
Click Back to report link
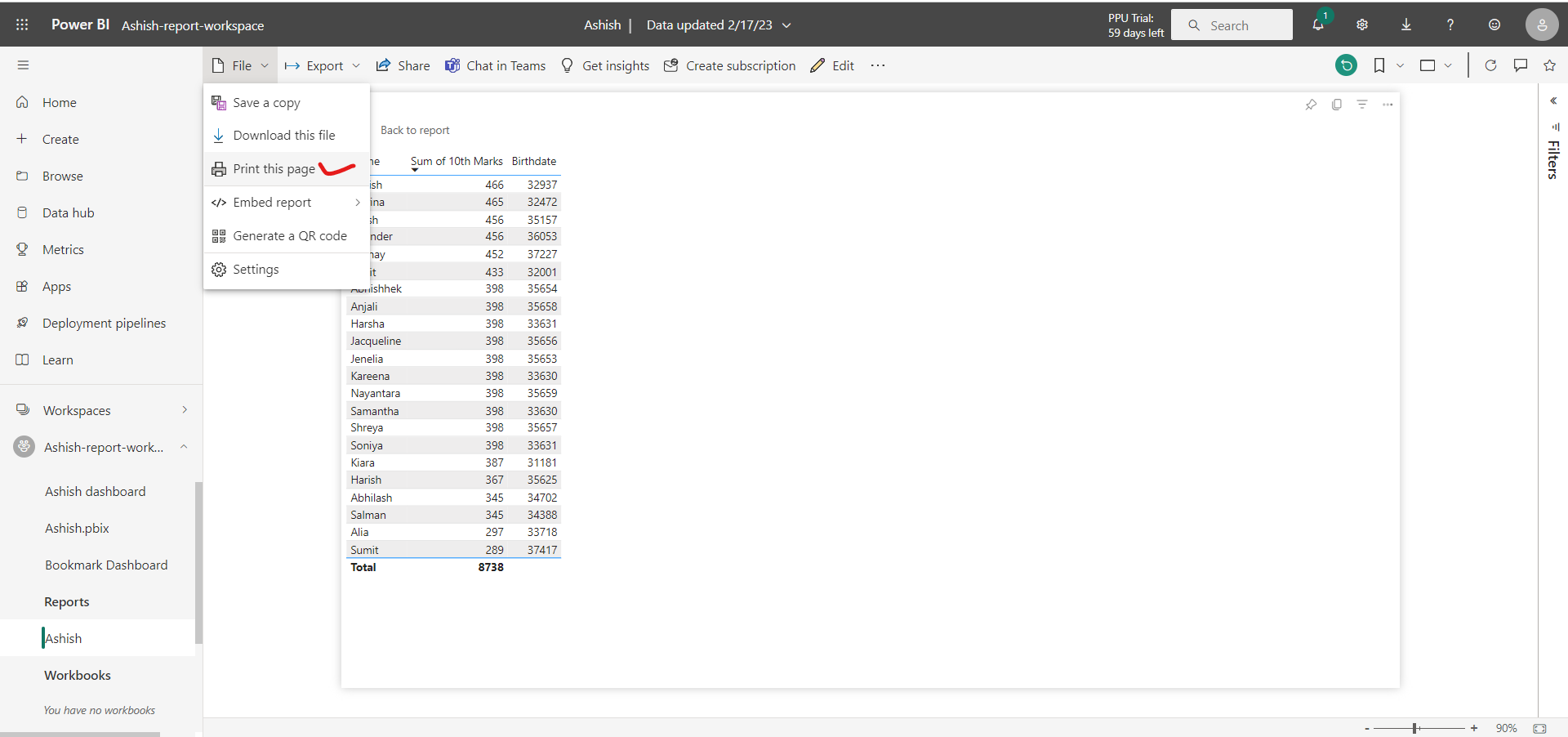(415, 130)
